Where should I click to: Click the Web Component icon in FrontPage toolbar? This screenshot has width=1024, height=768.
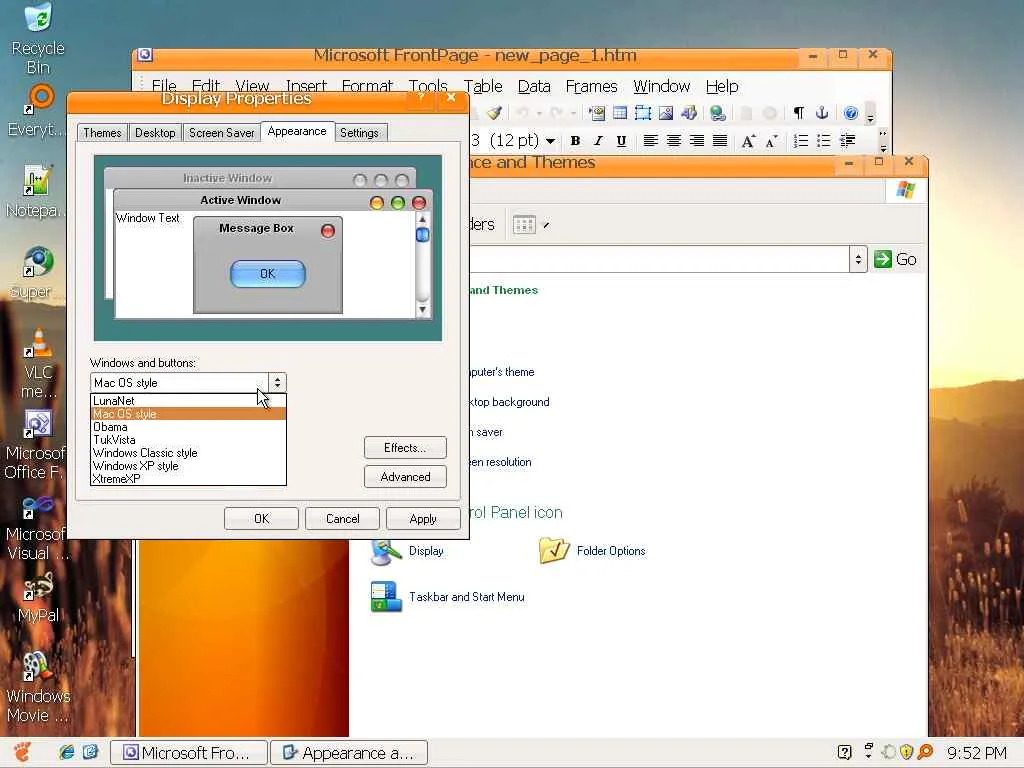(x=596, y=113)
